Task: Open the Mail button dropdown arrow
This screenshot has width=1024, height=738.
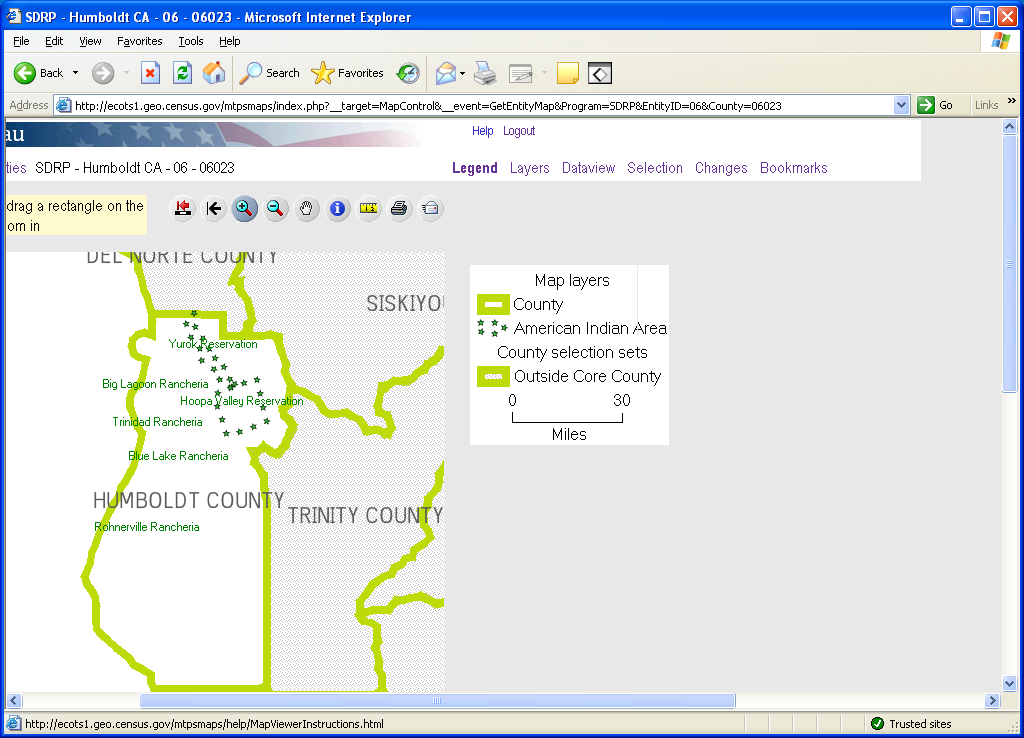Action: pyautogui.click(x=462, y=73)
